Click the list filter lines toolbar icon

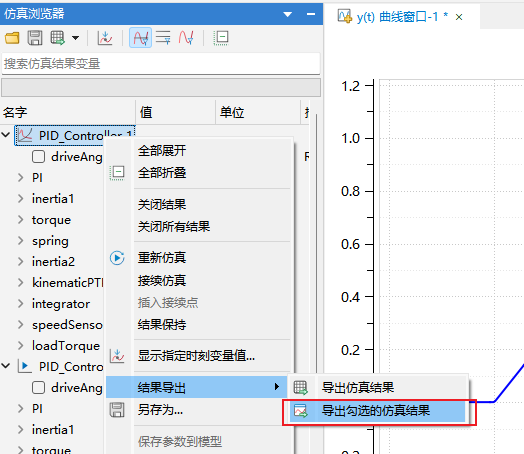pyautogui.click(x=163, y=38)
